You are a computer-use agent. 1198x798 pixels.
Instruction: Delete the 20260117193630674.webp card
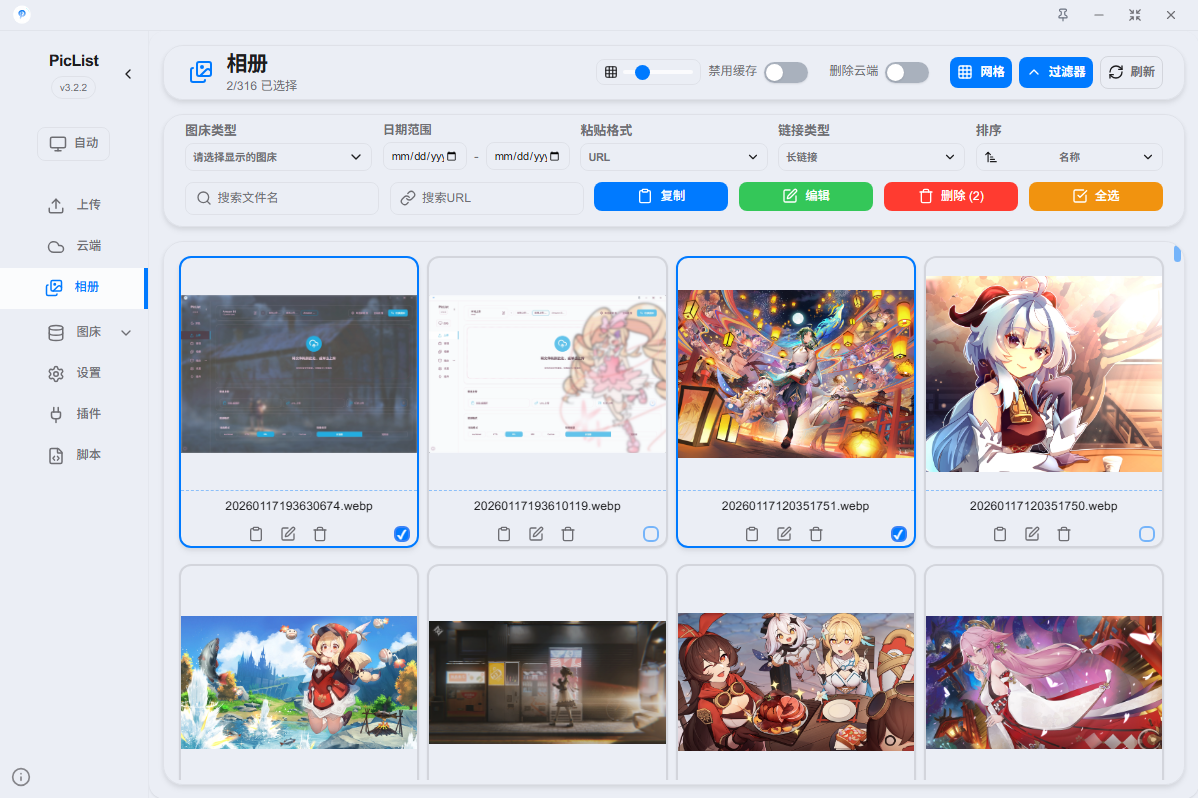[x=320, y=534]
